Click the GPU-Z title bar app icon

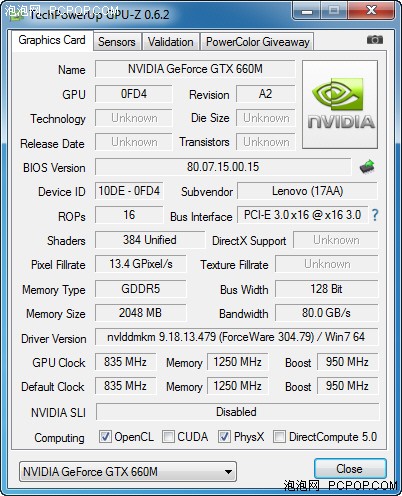coord(17,15)
